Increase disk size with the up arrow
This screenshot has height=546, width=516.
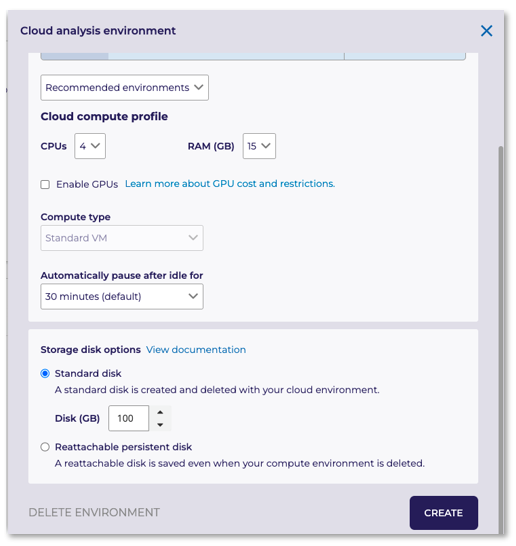[x=160, y=412]
